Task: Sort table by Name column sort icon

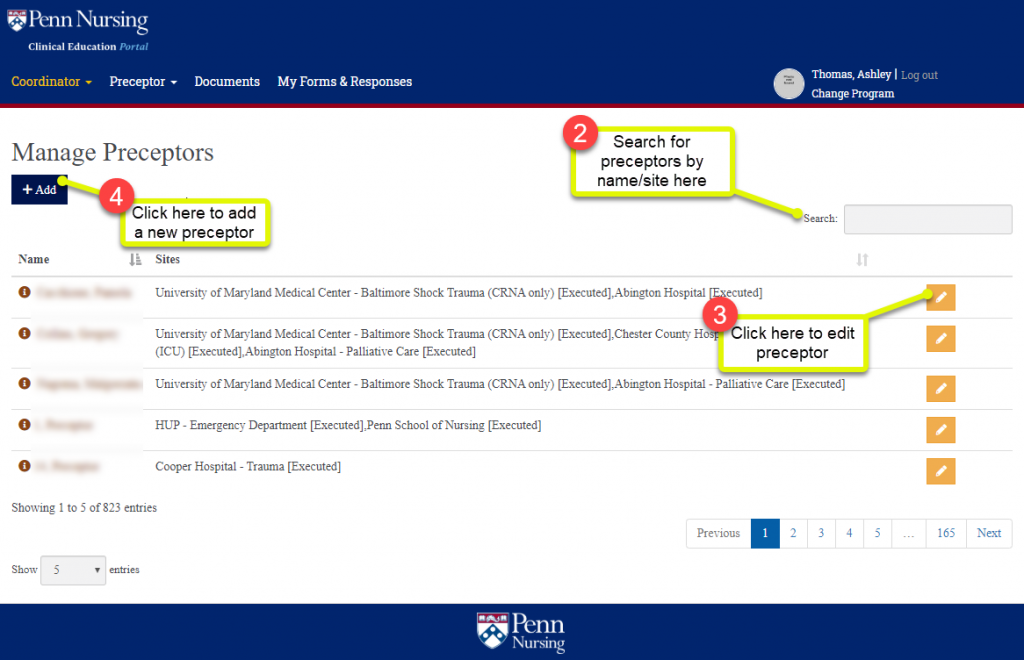Action: coord(135,259)
